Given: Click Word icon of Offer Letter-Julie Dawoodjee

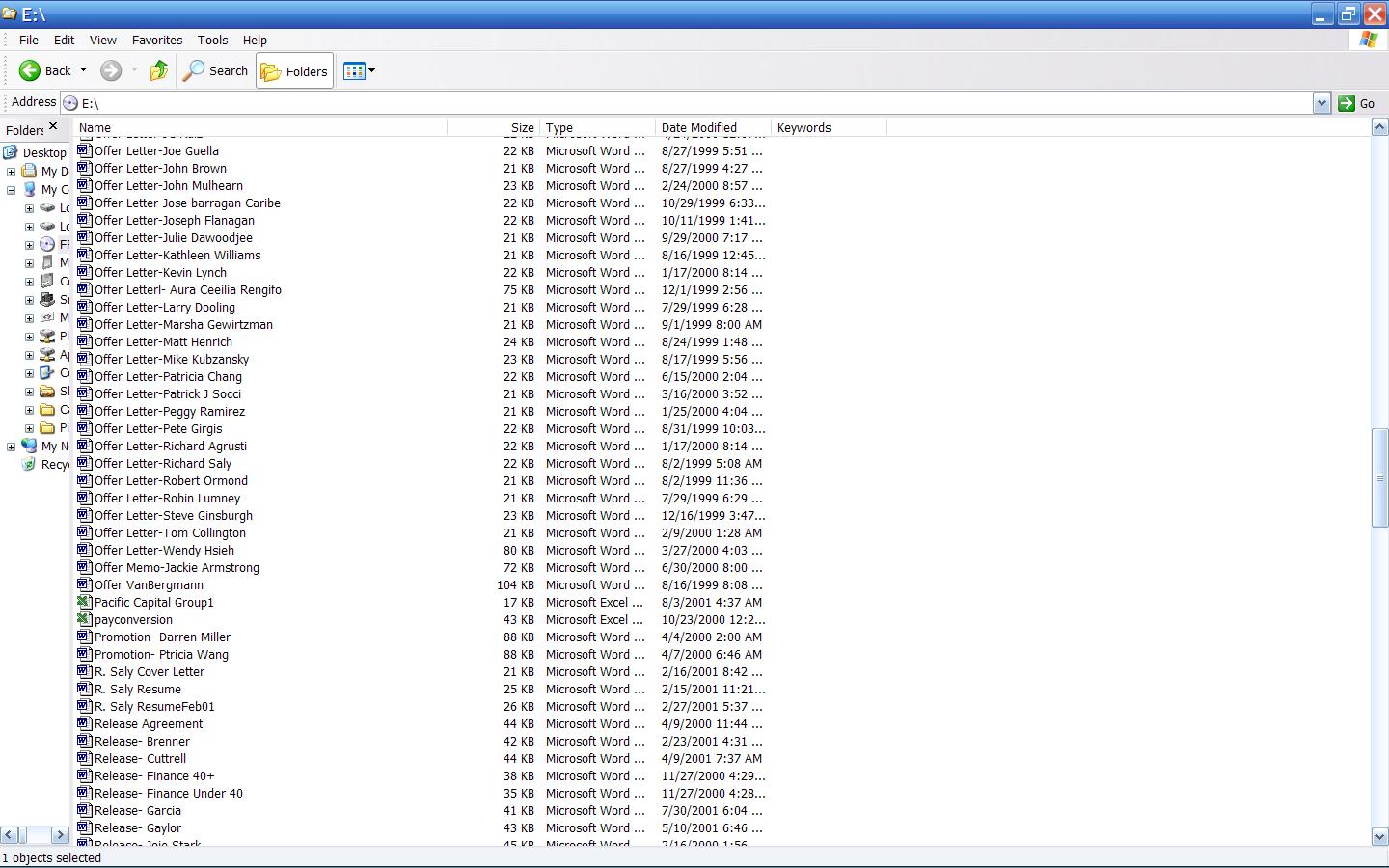Looking at the screenshot, I should (85, 237).
